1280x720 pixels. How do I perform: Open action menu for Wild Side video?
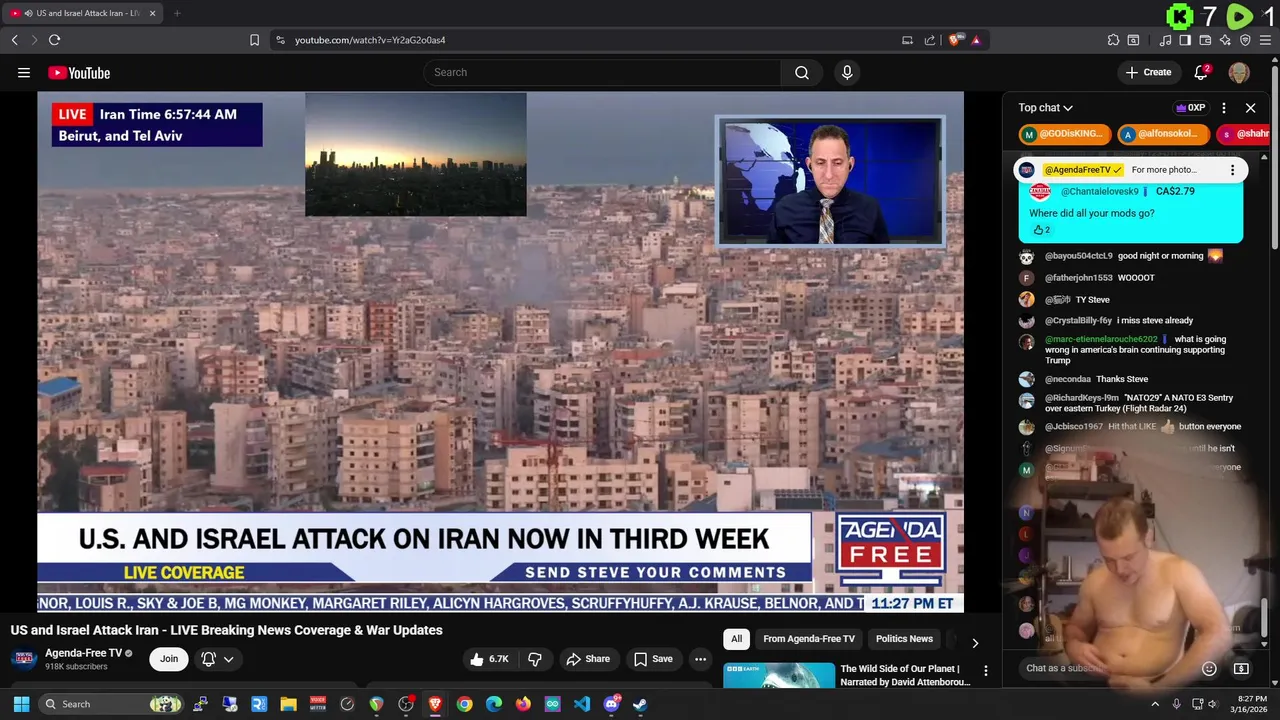pos(985,671)
